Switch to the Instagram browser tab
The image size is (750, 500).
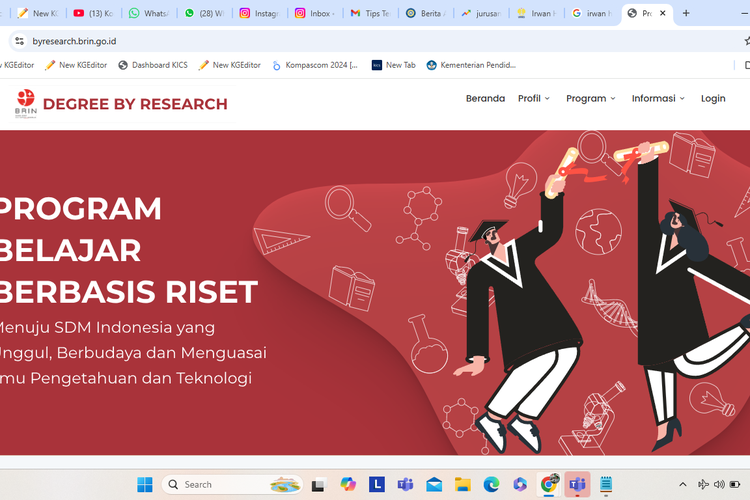[x=260, y=14]
